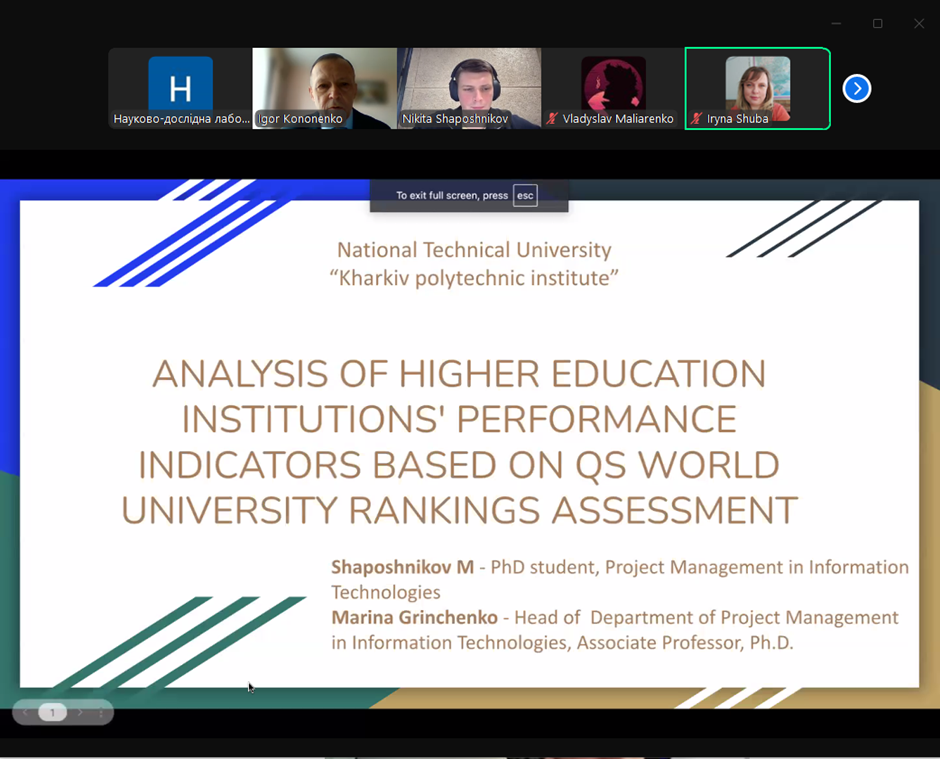Viewport: 940px width, 759px height.
Task: Advance to next slide using the right chevron
Action: [80, 712]
